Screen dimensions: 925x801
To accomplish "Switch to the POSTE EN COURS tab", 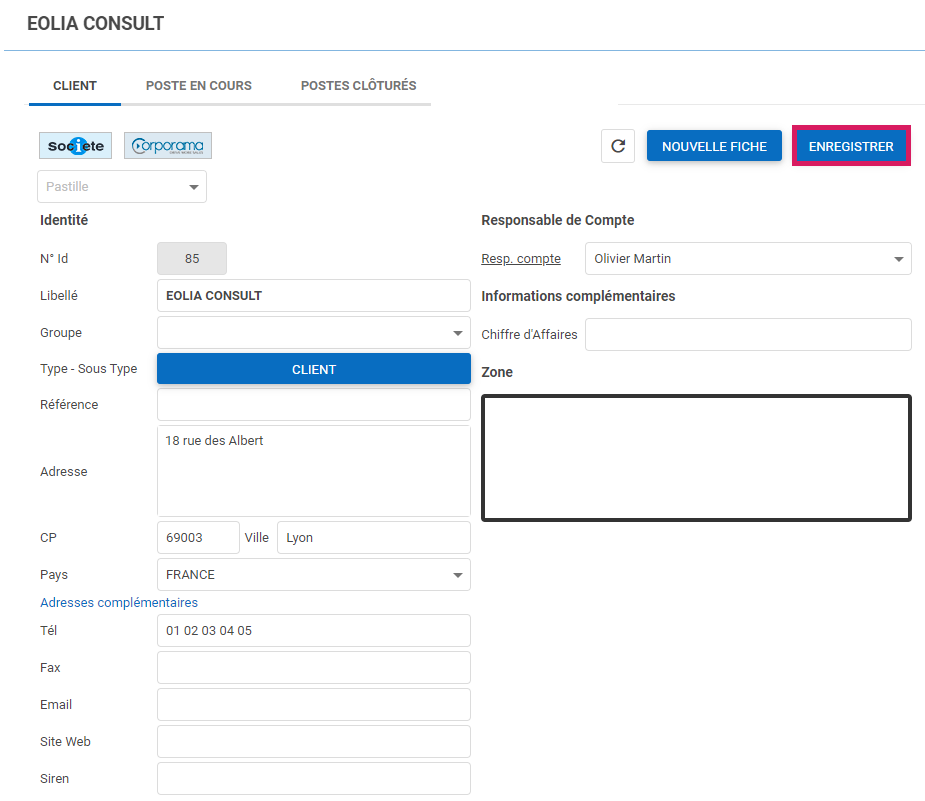I will [x=199, y=86].
